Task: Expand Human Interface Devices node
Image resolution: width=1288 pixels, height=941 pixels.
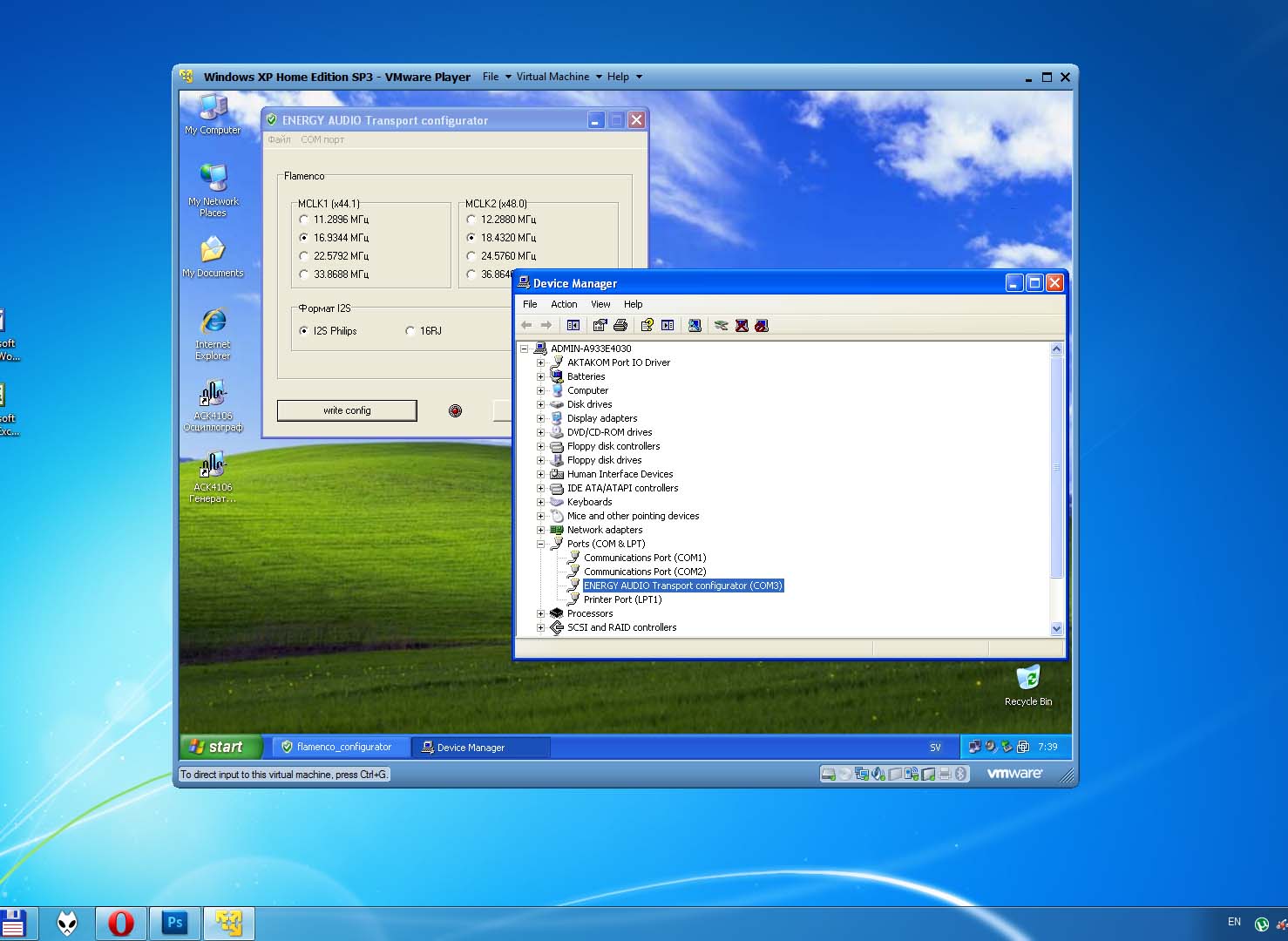Action: (540, 474)
